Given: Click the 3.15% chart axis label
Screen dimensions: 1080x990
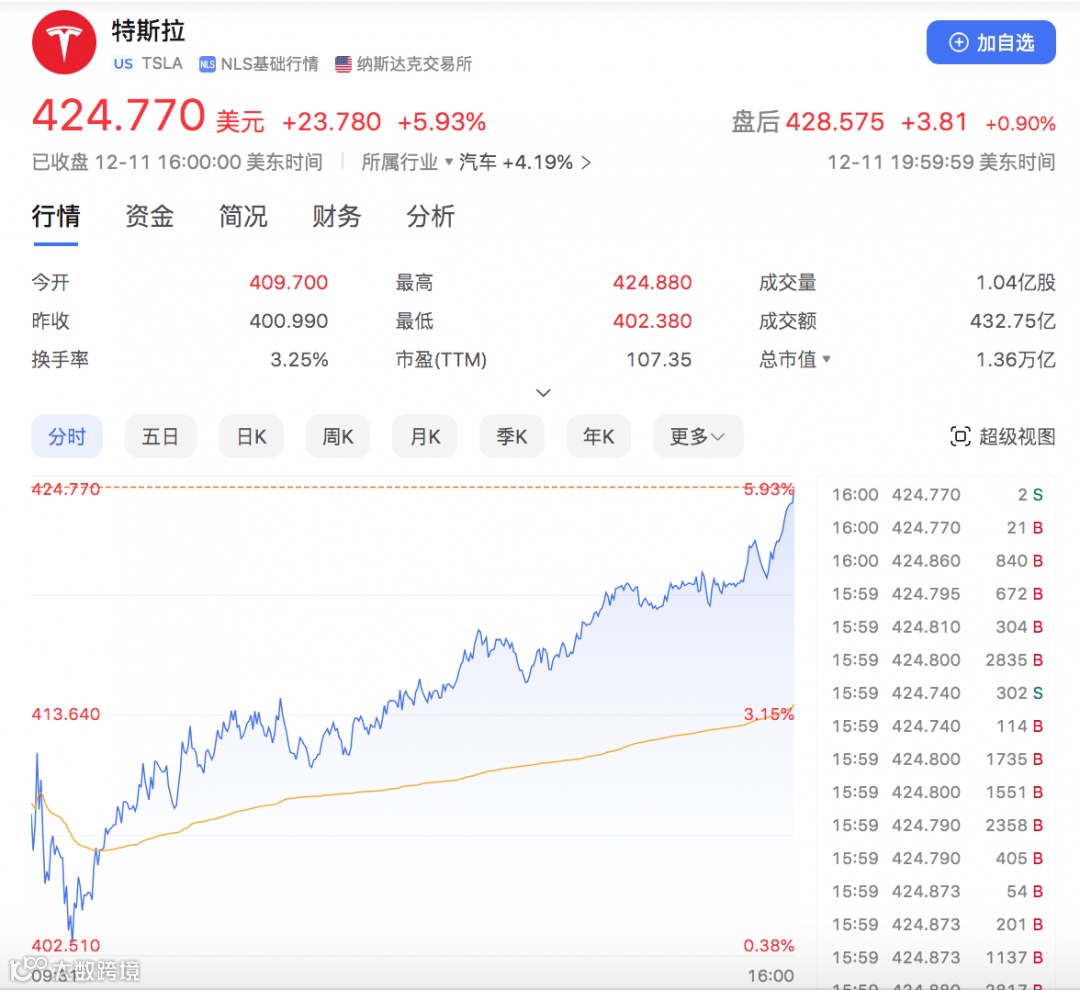Looking at the screenshot, I should click(x=769, y=714).
